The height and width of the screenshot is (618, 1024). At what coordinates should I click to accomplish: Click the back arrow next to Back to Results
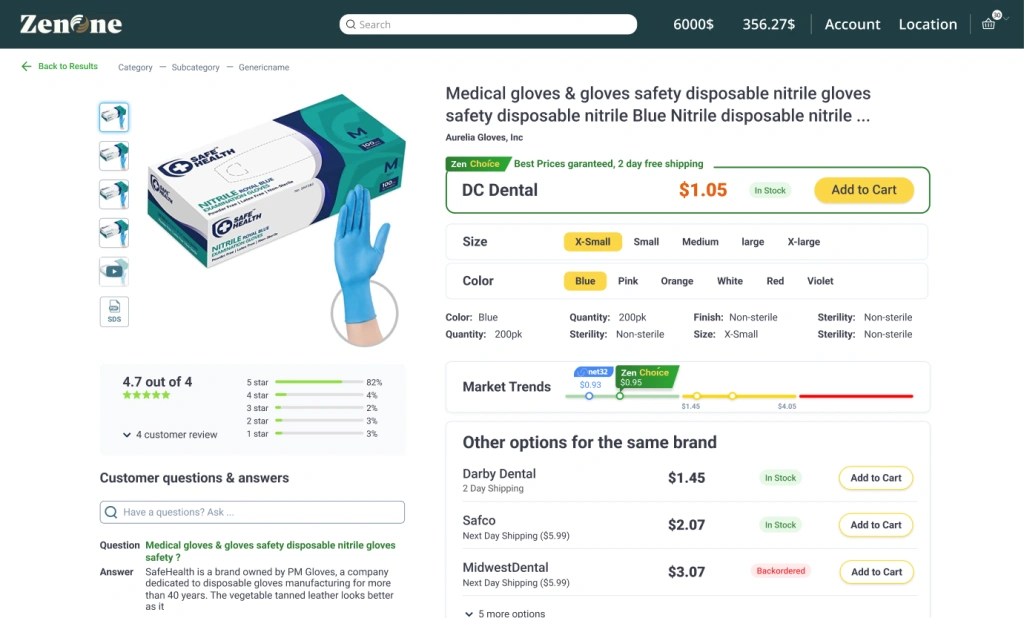(26, 66)
